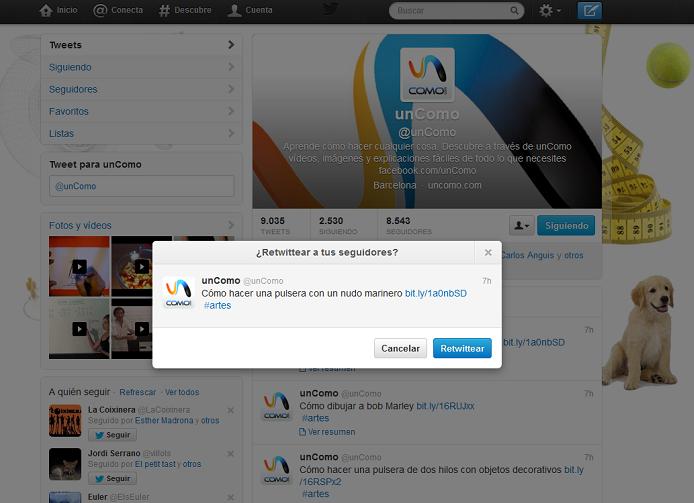Open the settings gear dropdown
The width and height of the screenshot is (694, 503).
(x=549, y=11)
